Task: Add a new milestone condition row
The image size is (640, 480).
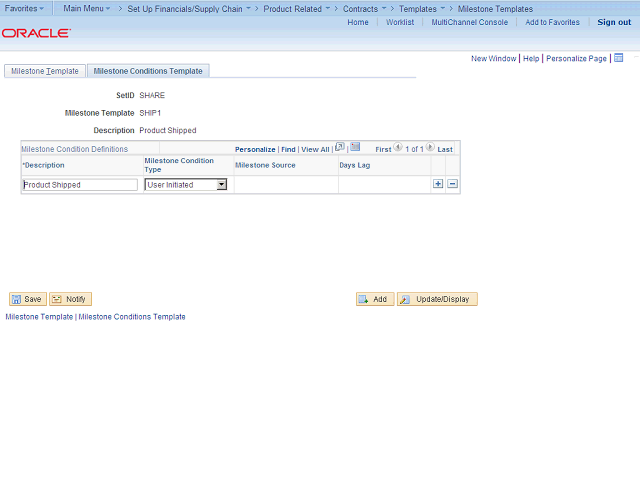Action: click(438, 184)
